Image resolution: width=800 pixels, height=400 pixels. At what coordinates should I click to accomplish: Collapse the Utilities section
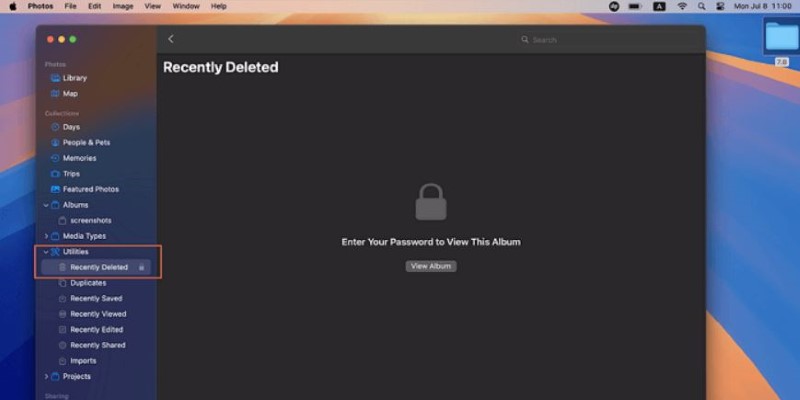(x=46, y=252)
